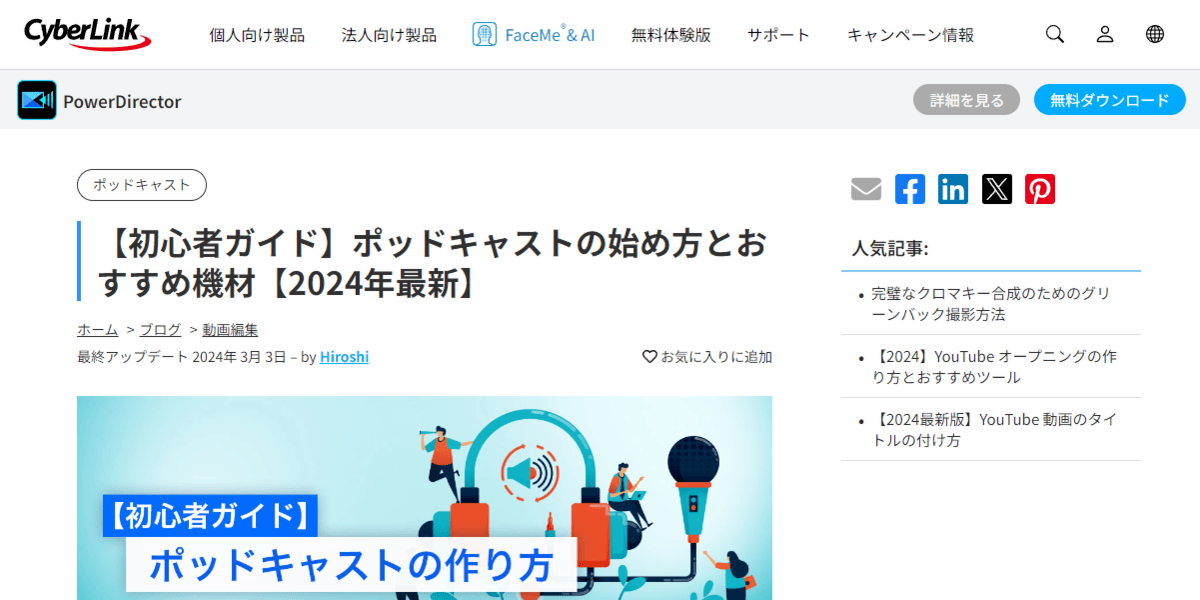This screenshot has width=1200, height=600.
Task: Share article via email envelope icon
Action: pos(866,189)
